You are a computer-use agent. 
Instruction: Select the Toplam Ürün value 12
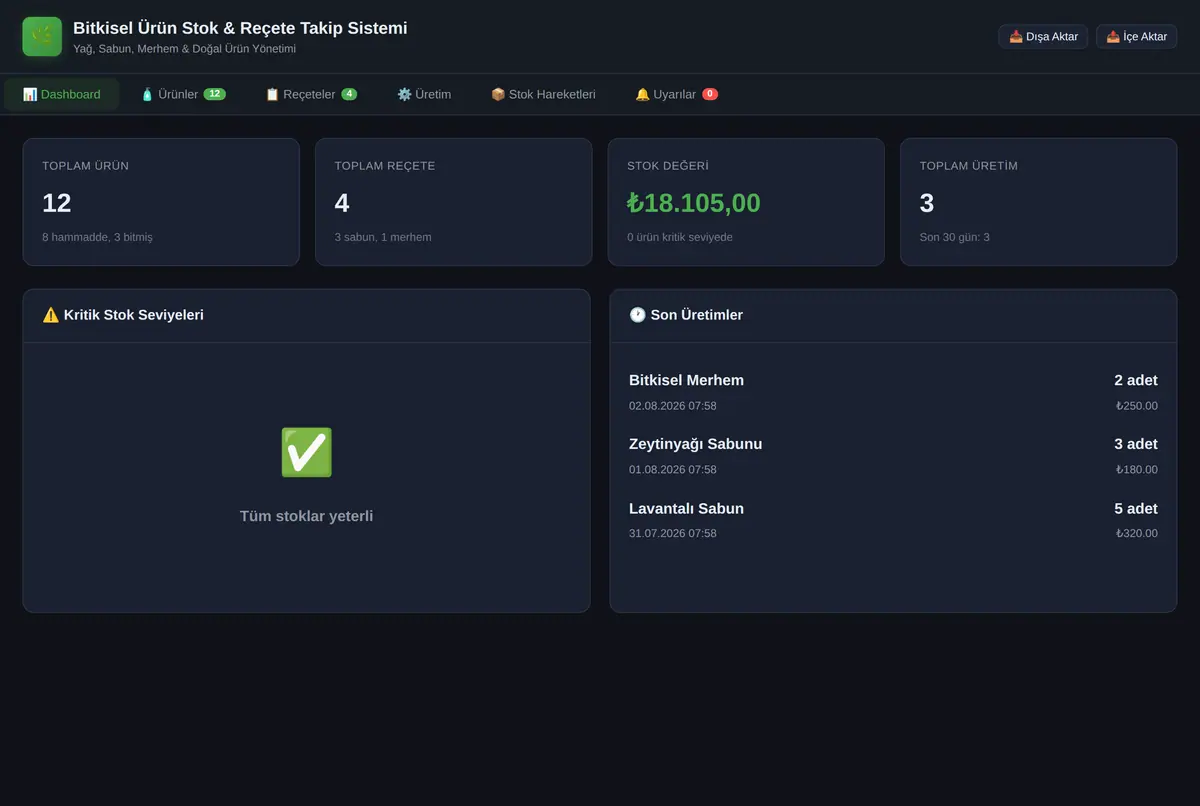(x=57, y=203)
